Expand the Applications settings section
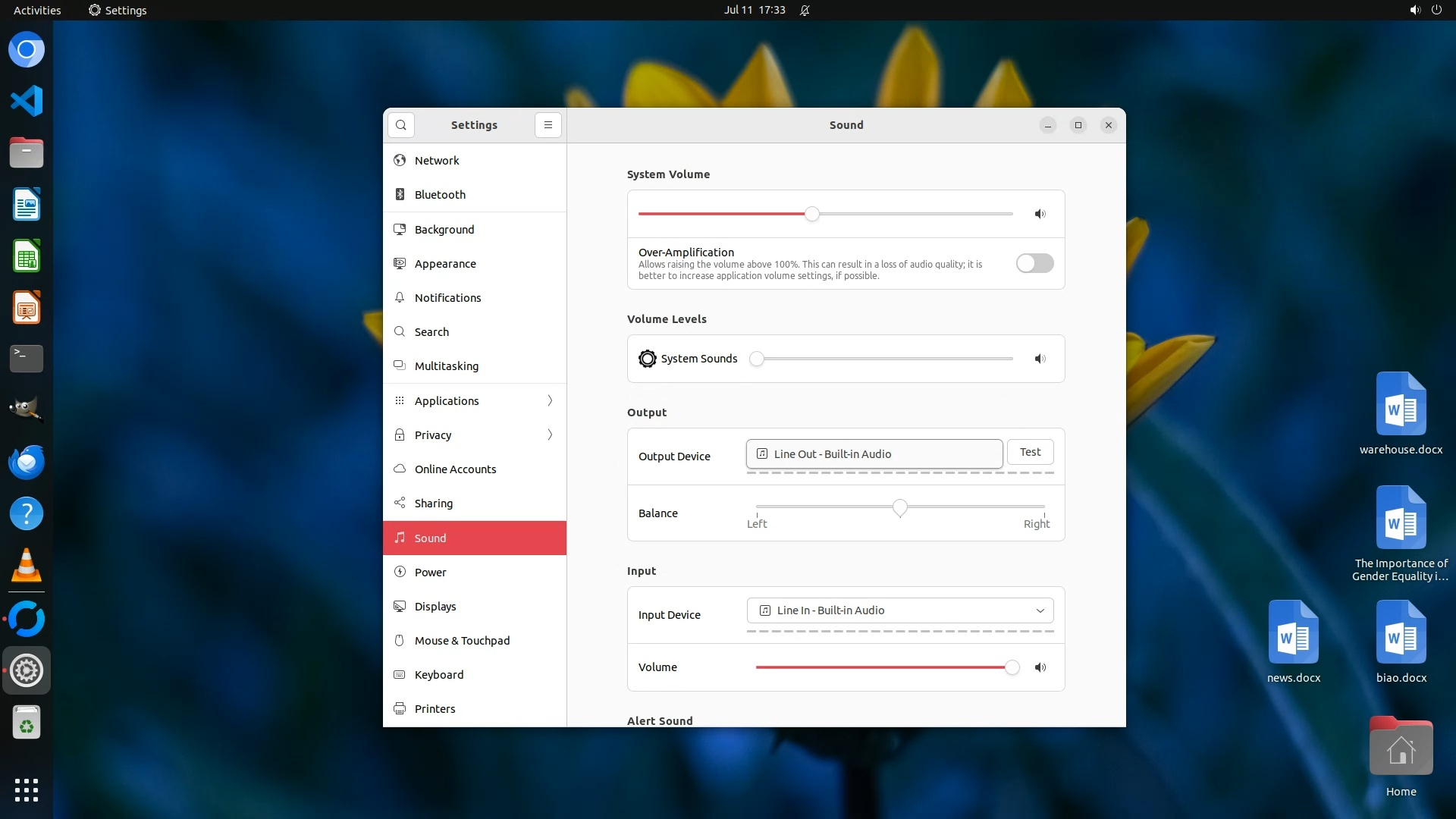 point(475,400)
